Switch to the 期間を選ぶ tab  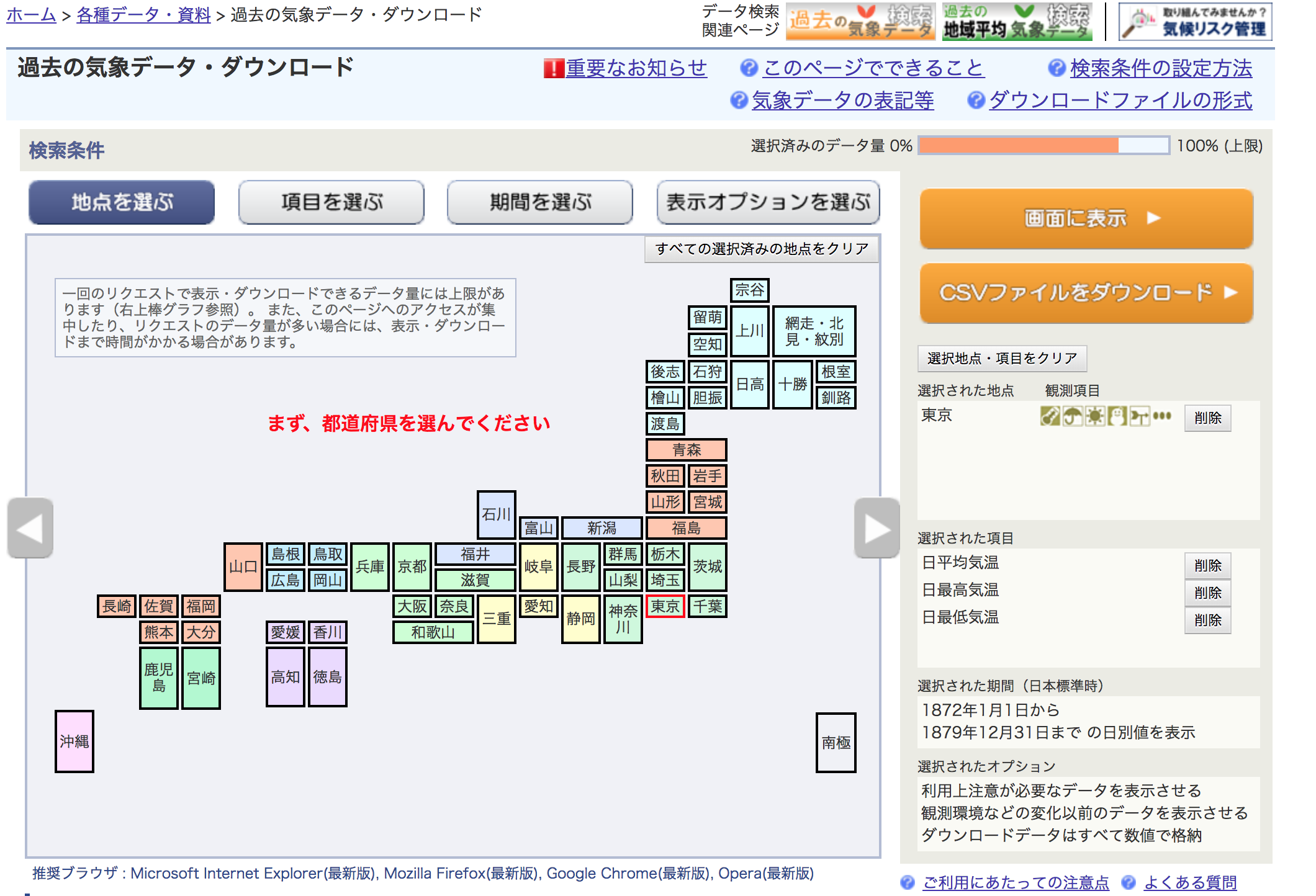539,202
